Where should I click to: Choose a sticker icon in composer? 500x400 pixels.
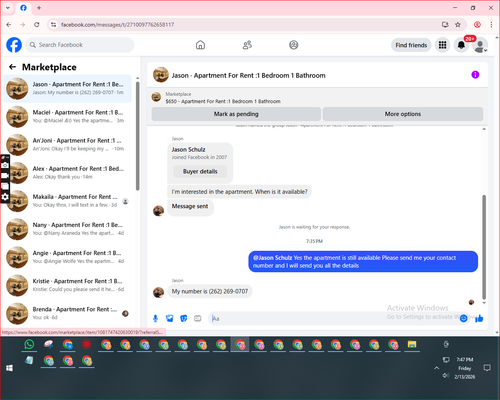pyautogui.click(x=184, y=318)
